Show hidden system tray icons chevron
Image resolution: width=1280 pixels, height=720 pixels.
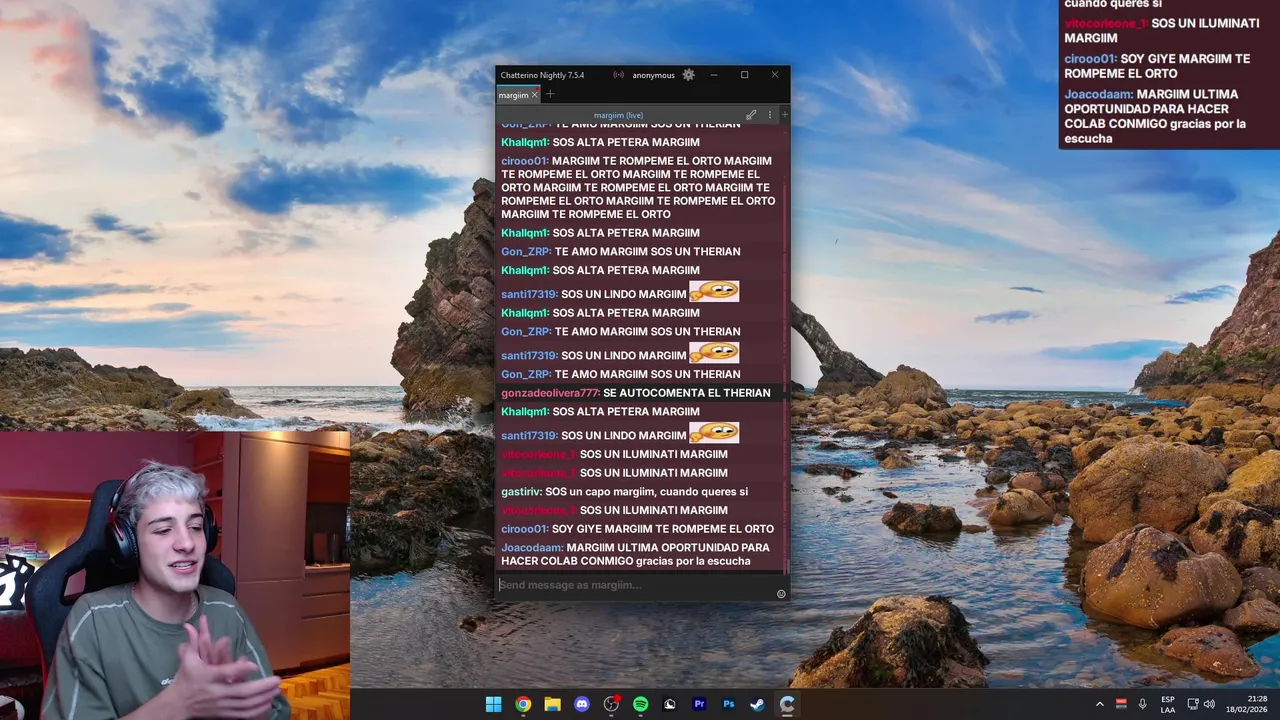pos(1100,704)
